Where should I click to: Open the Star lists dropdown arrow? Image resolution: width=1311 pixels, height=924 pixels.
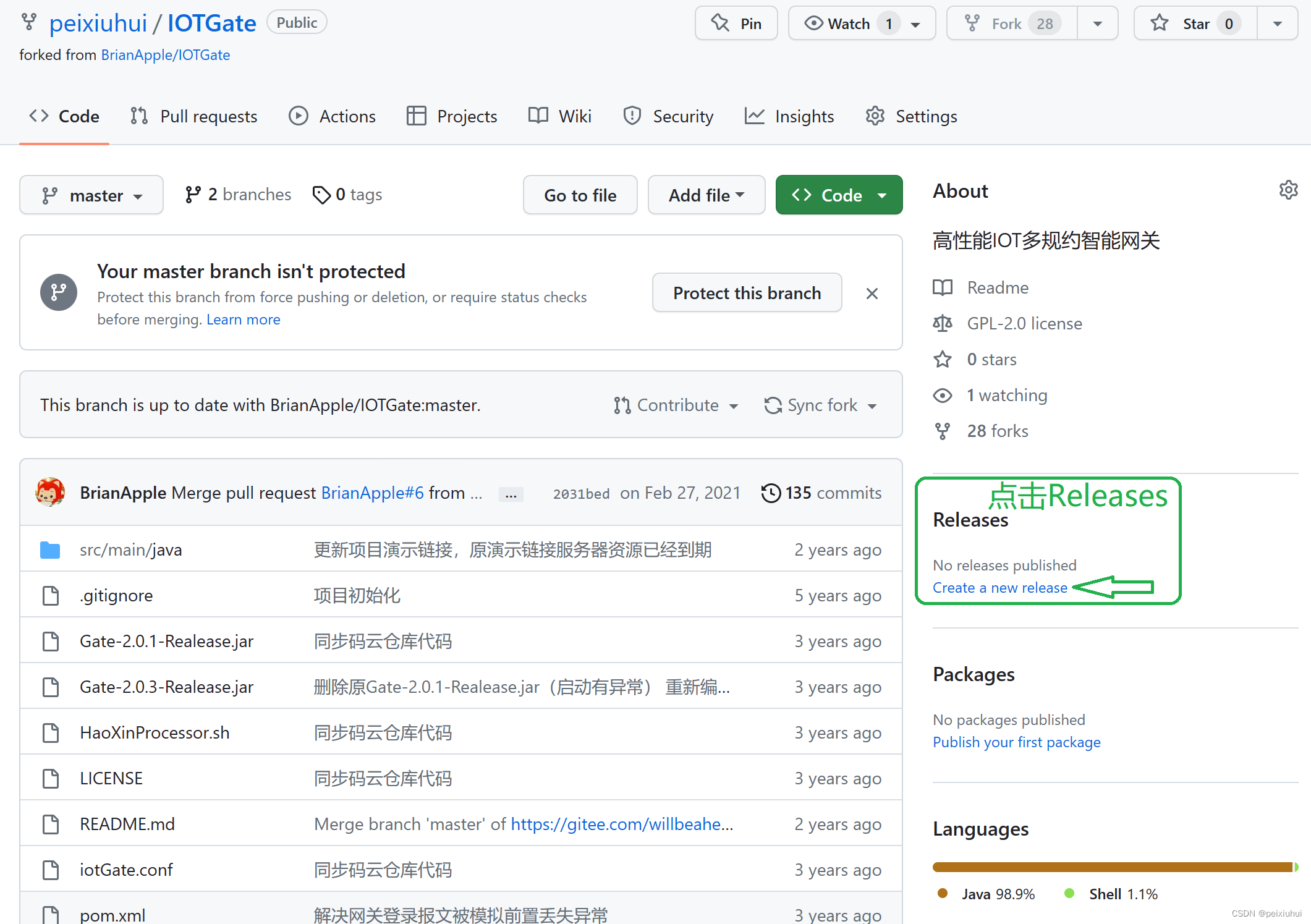tap(1277, 23)
